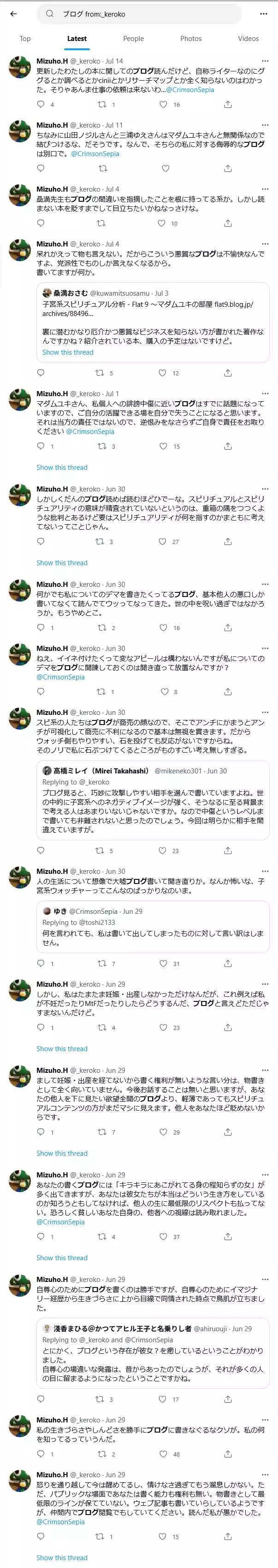Open search options three-dot menu
Screen dimensions: 278x1568
click(x=263, y=13)
